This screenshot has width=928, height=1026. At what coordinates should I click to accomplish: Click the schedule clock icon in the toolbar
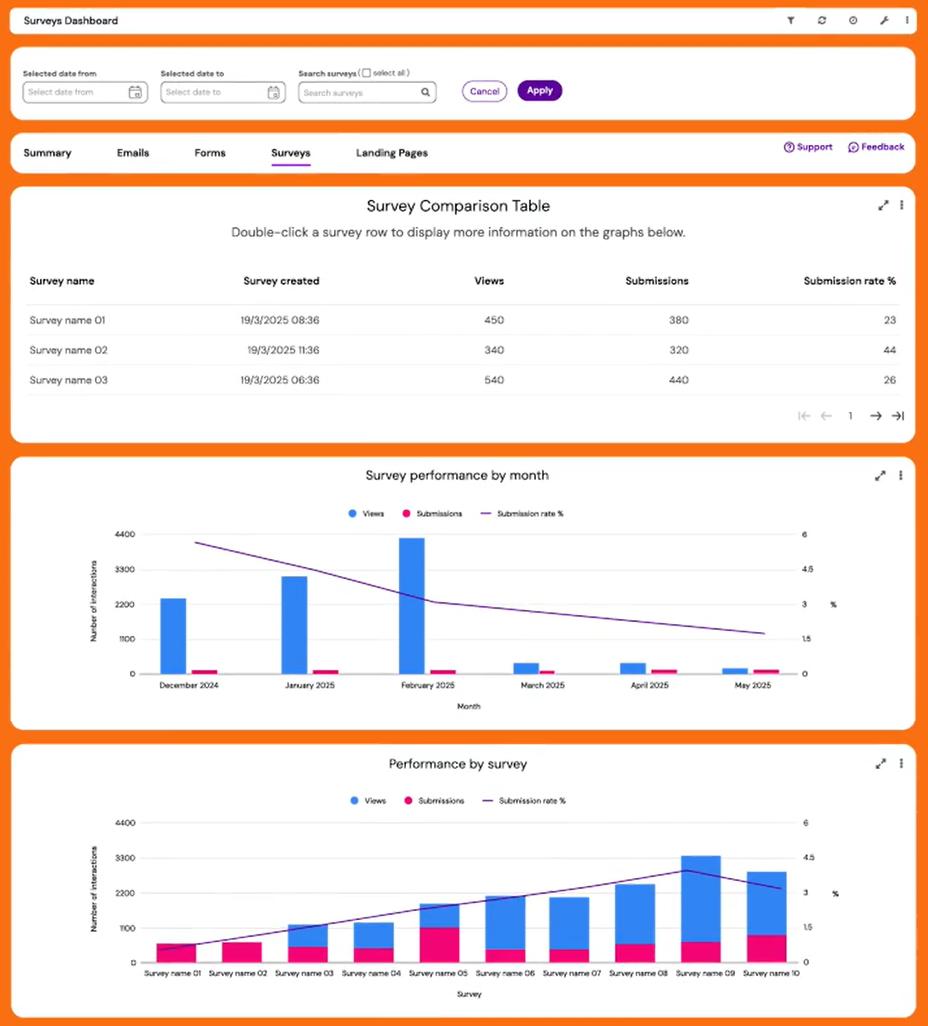(852, 20)
